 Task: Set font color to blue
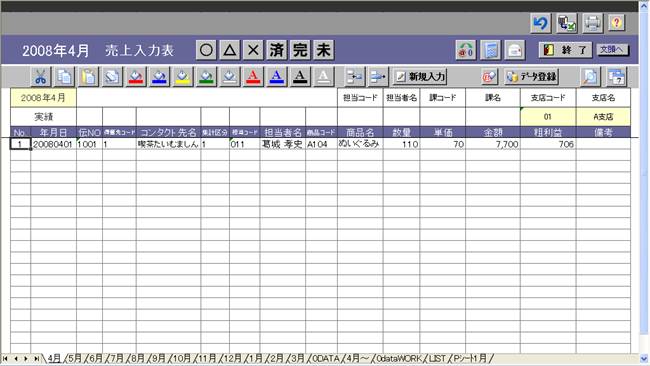276,77
